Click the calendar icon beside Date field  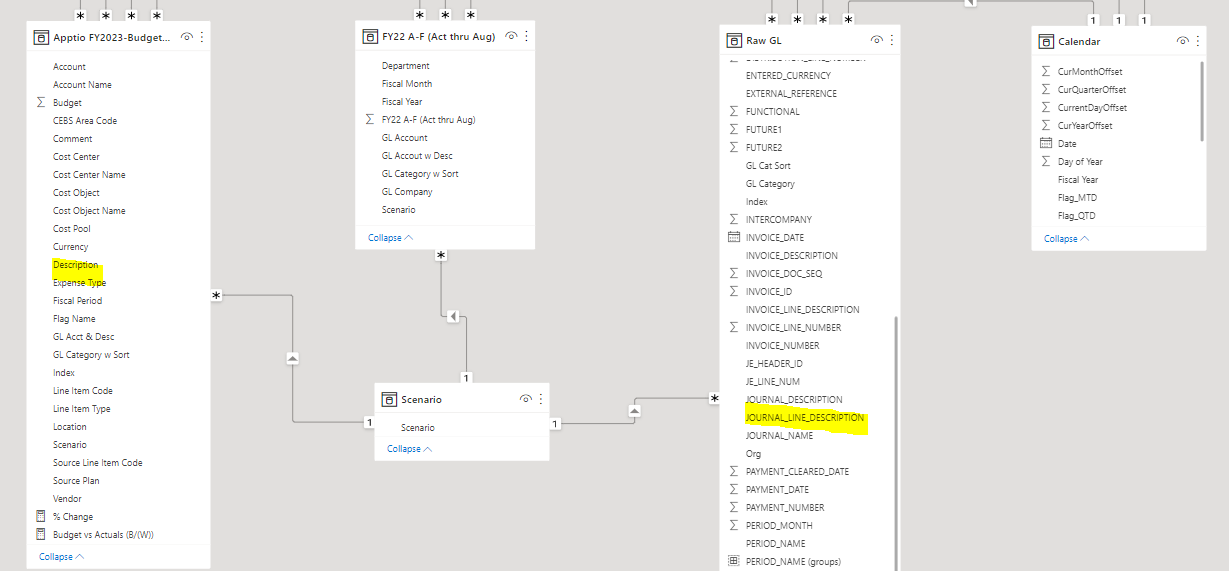(1046, 144)
